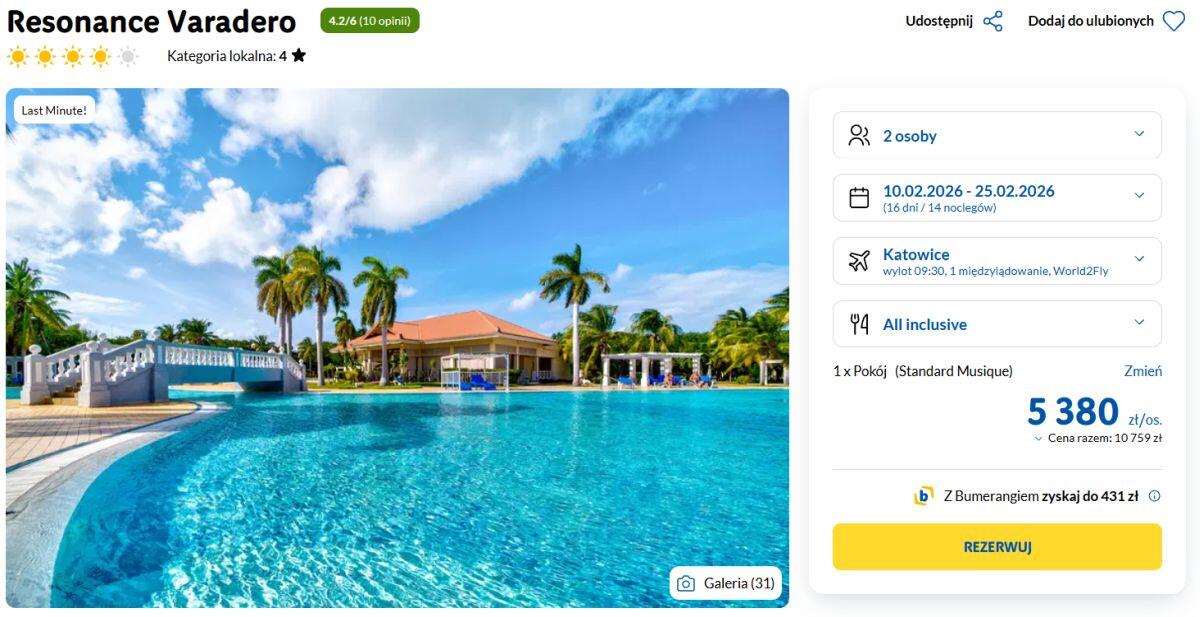Click the calendar icon in the date field

[859, 198]
